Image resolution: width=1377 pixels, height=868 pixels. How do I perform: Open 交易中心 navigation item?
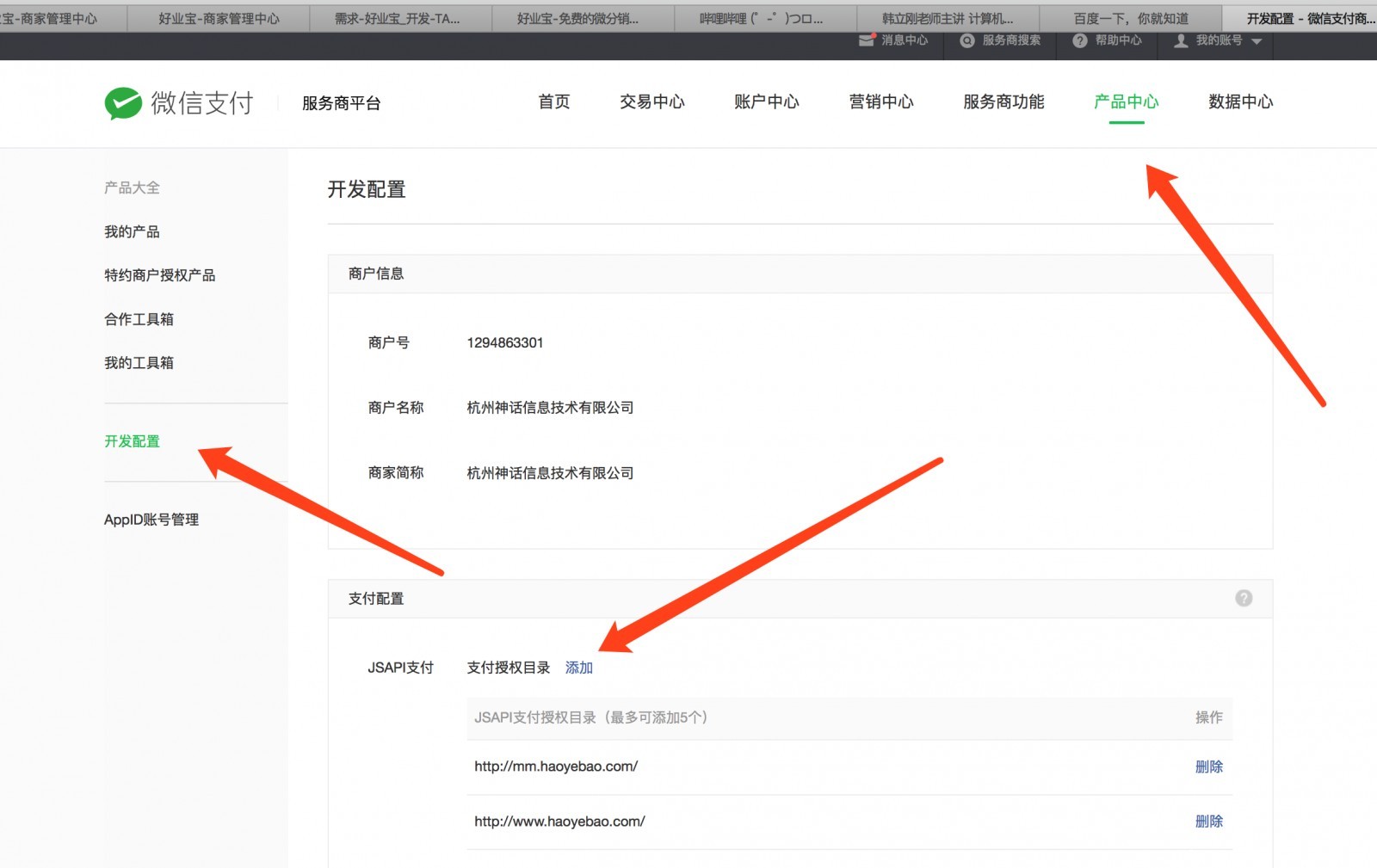pos(652,102)
